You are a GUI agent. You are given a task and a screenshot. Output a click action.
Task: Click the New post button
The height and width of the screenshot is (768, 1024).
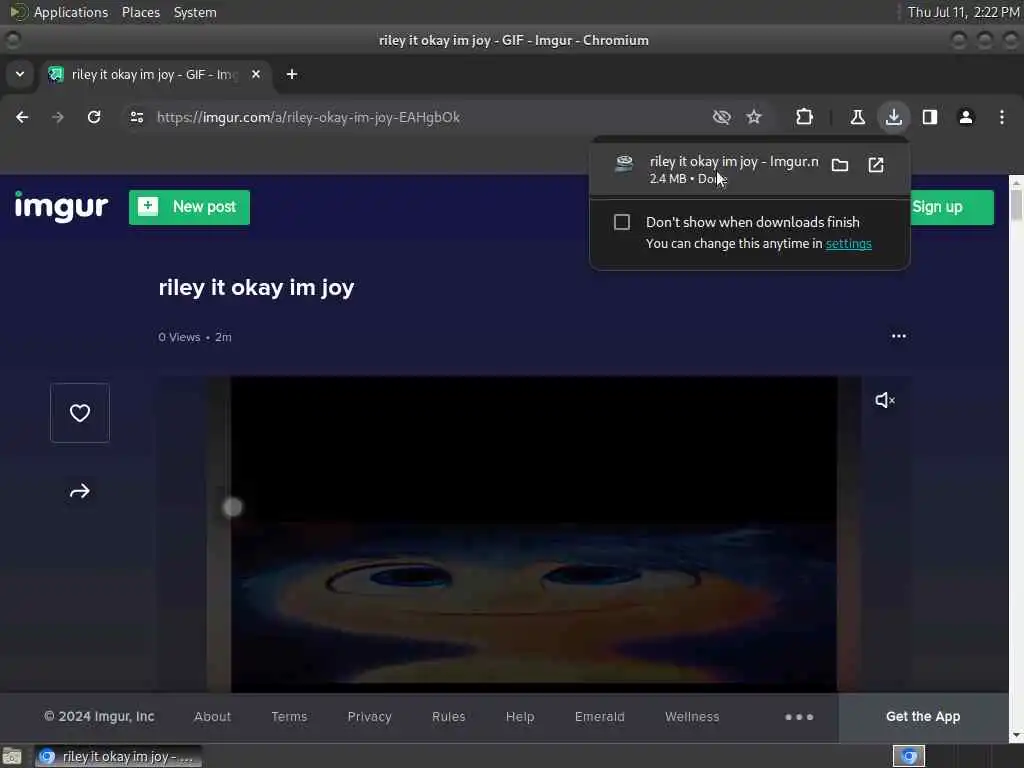point(189,207)
